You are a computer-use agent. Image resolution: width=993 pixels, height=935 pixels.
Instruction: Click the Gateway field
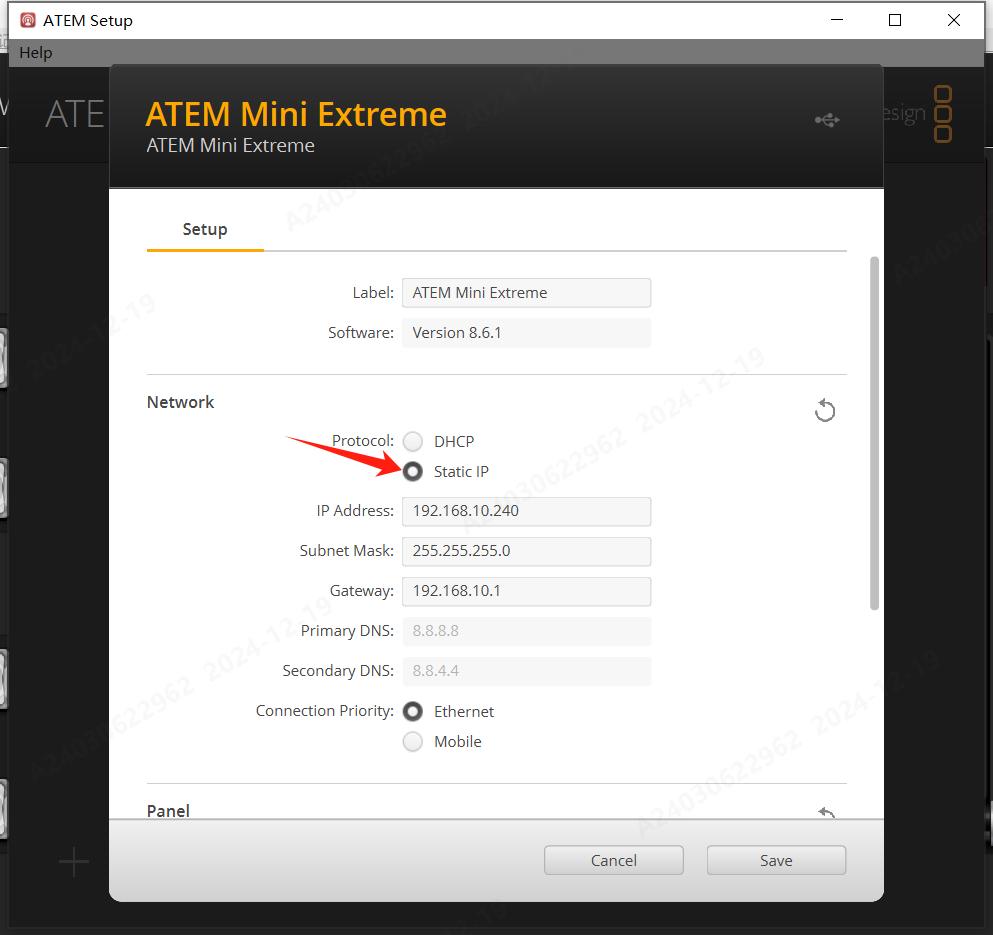point(526,591)
